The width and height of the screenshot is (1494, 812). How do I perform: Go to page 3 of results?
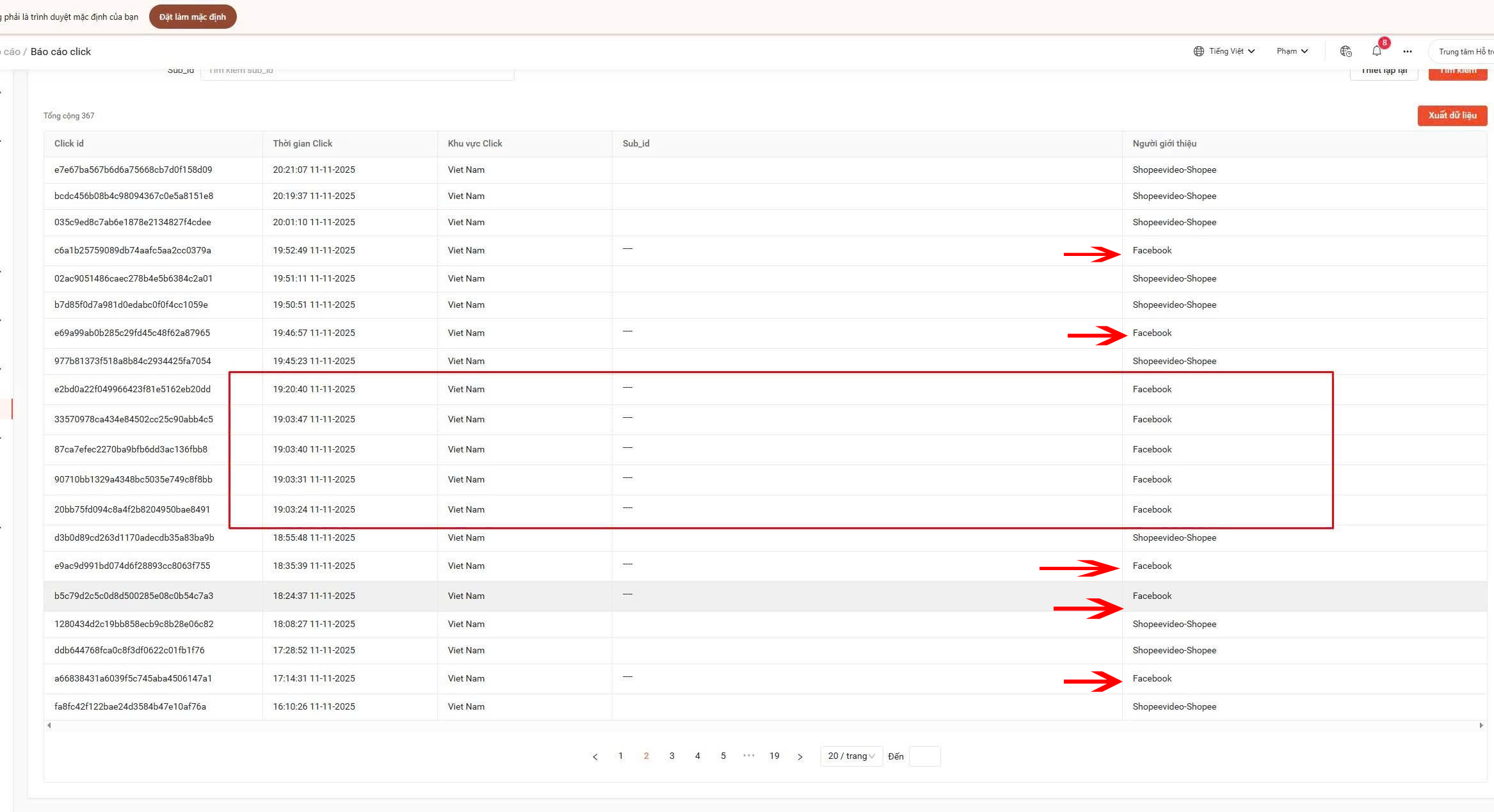pos(671,756)
